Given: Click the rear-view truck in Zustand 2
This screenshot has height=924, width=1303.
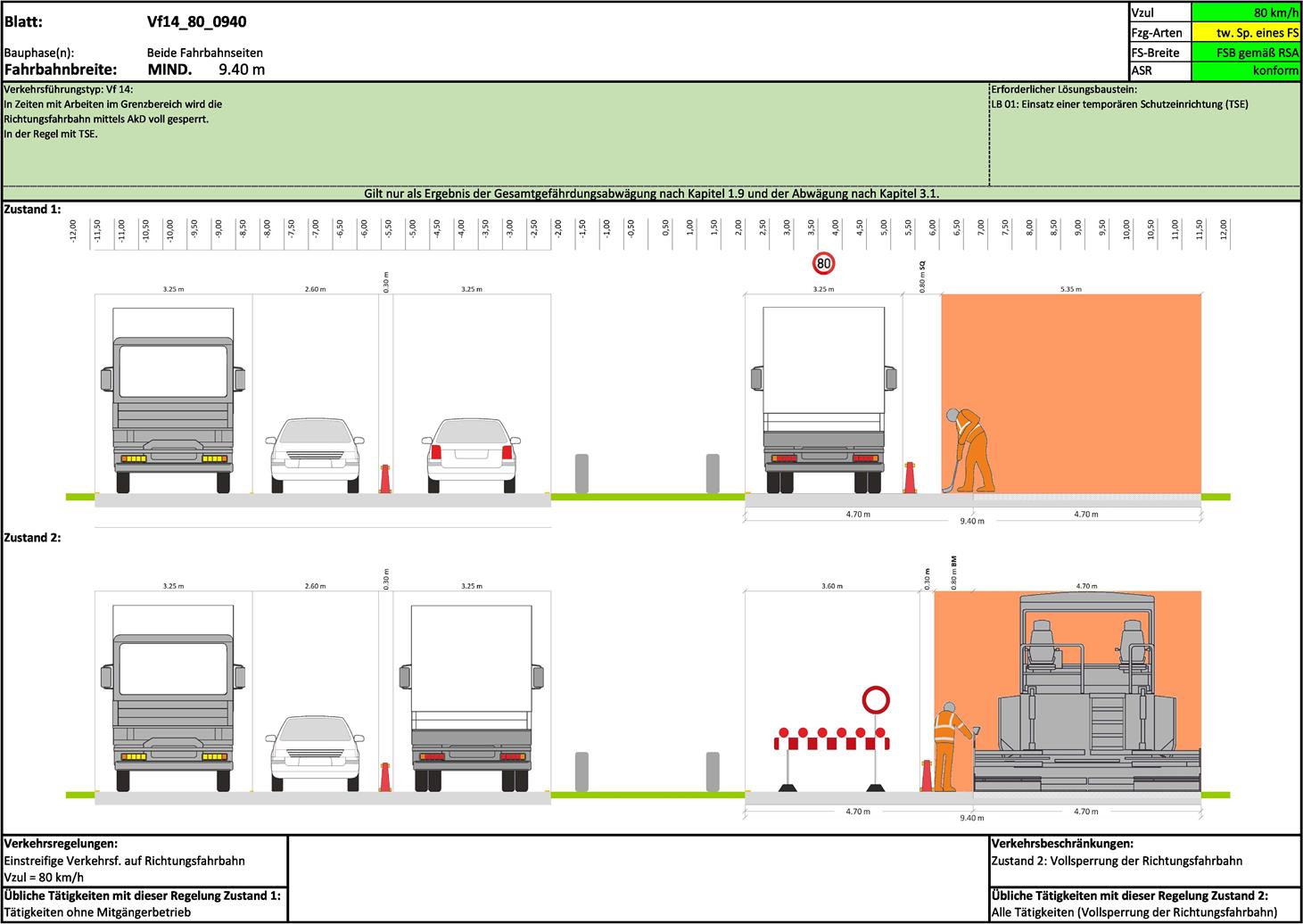Looking at the screenshot, I should (x=472, y=697).
